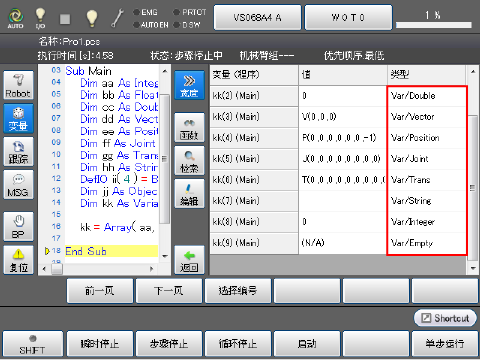Click the 宽度 width expand button
The image size is (480, 360).
189,85
